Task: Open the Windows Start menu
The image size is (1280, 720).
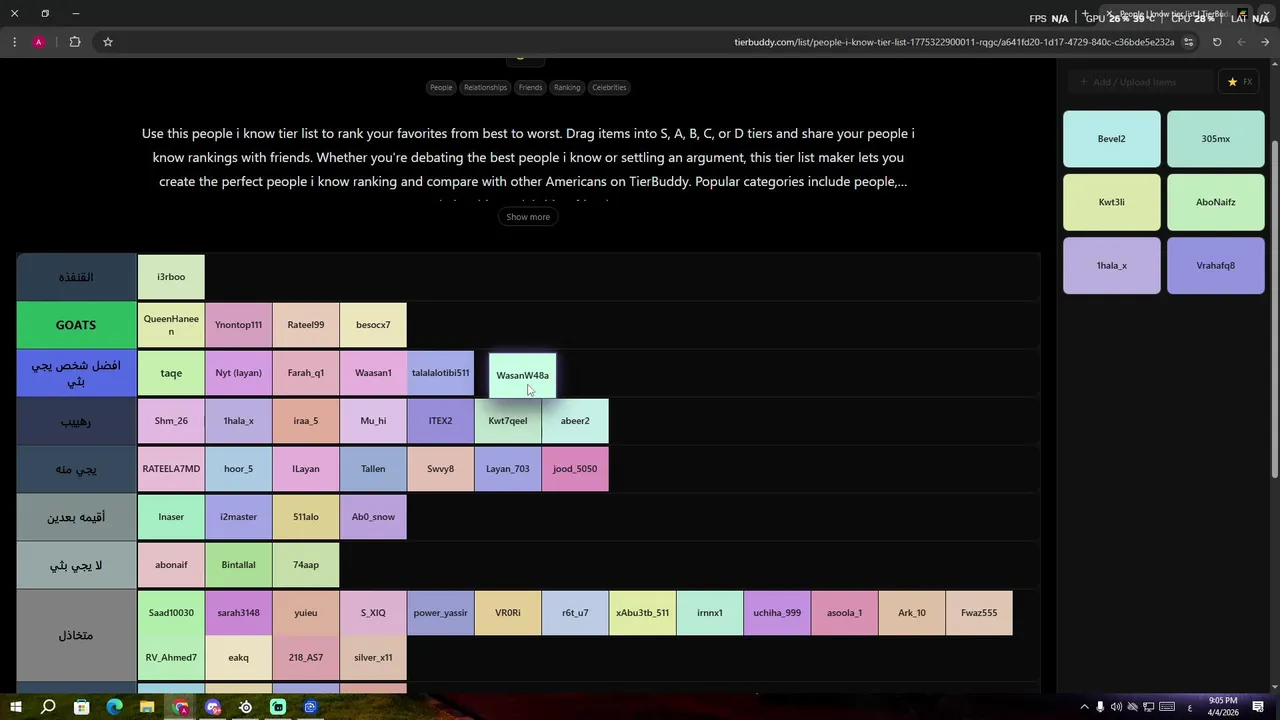Action: (15, 707)
